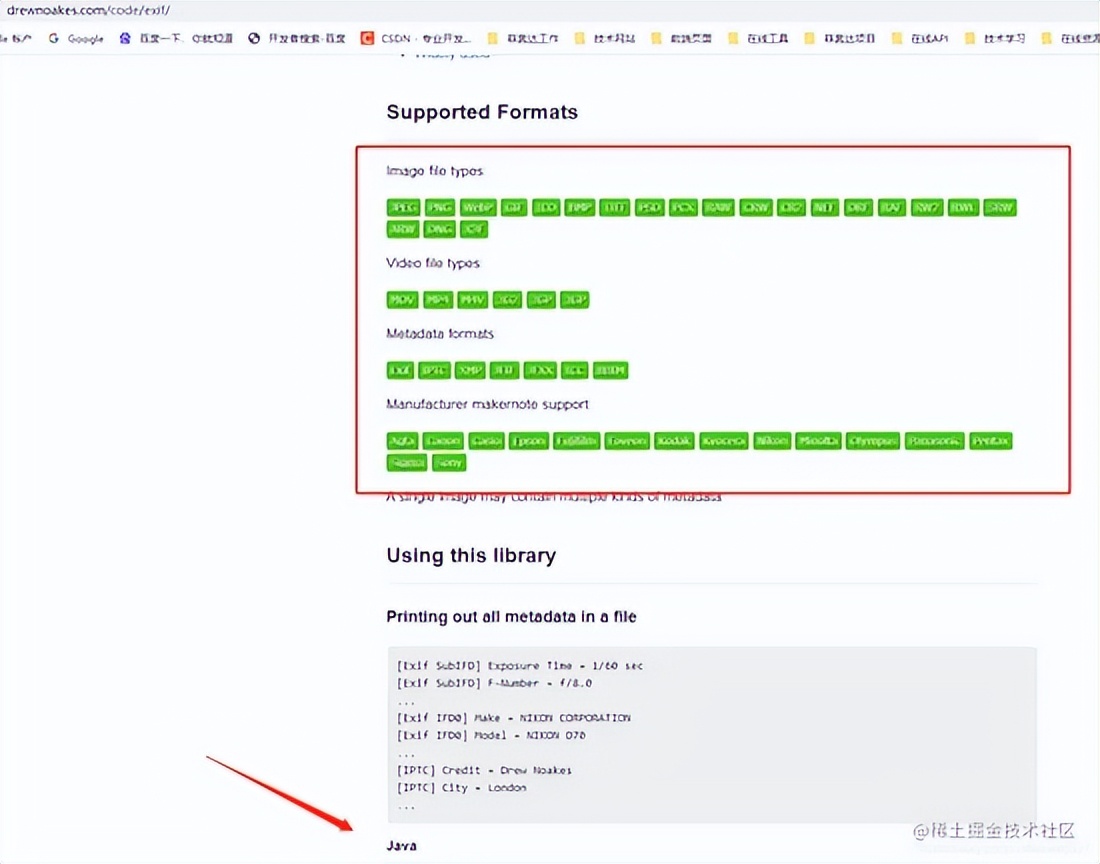Click the 8BIM metadata badge
The width and height of the screenshot is (1100, 864).
click(x=610, y=370)
